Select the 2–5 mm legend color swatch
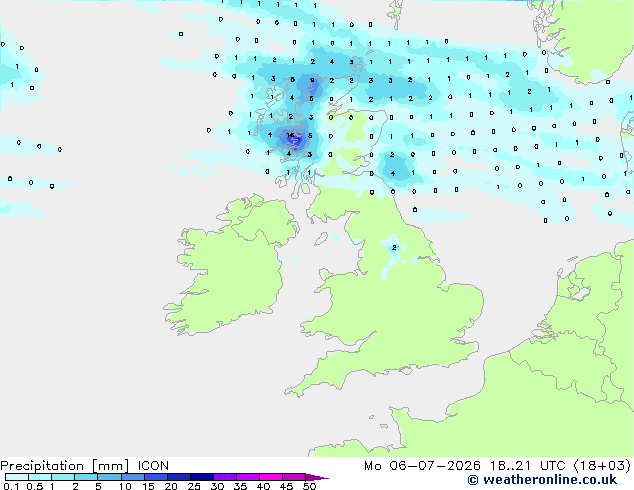Viewport: 634px width, 490px height. 86,477
